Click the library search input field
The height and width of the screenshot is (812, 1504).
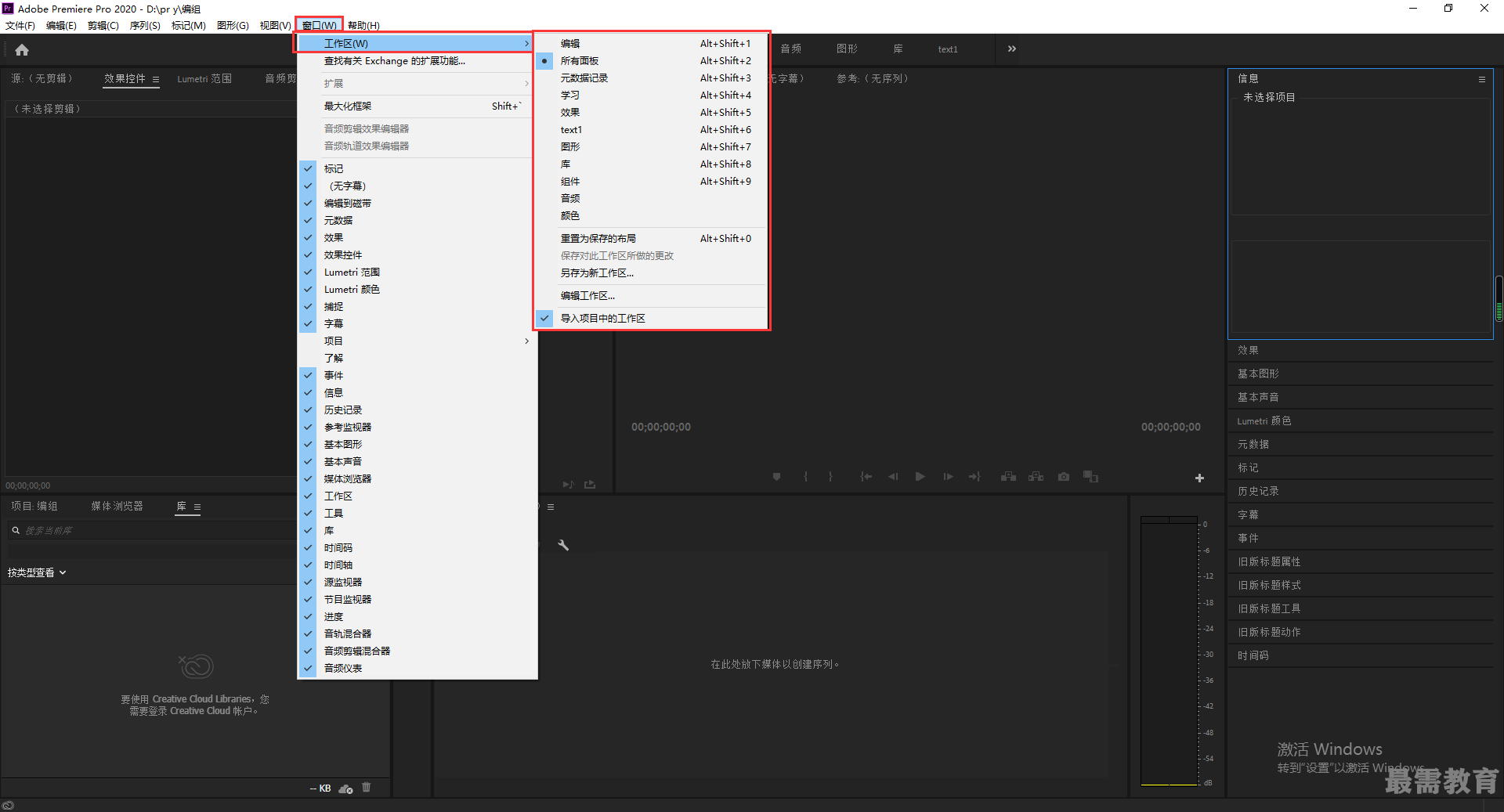(x=153, y=530)
